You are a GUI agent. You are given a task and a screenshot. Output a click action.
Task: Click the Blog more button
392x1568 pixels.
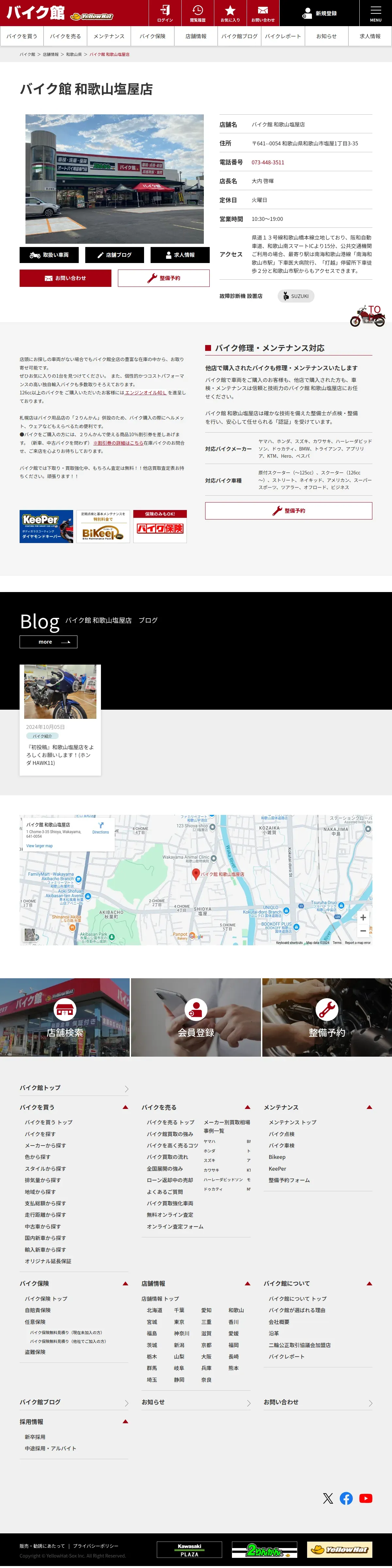point(48,642)
